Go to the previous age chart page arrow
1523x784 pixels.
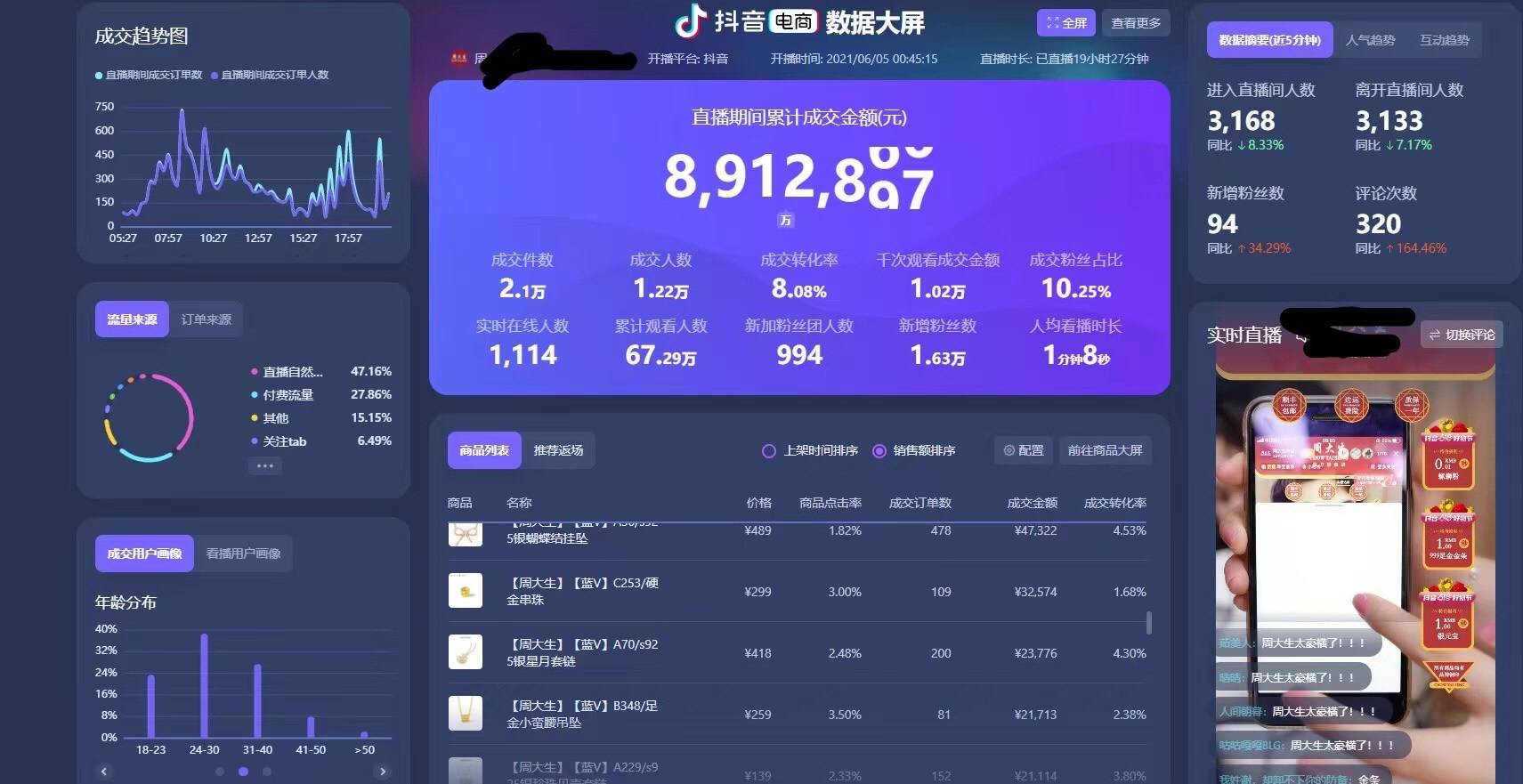click(x=104, y=772)
